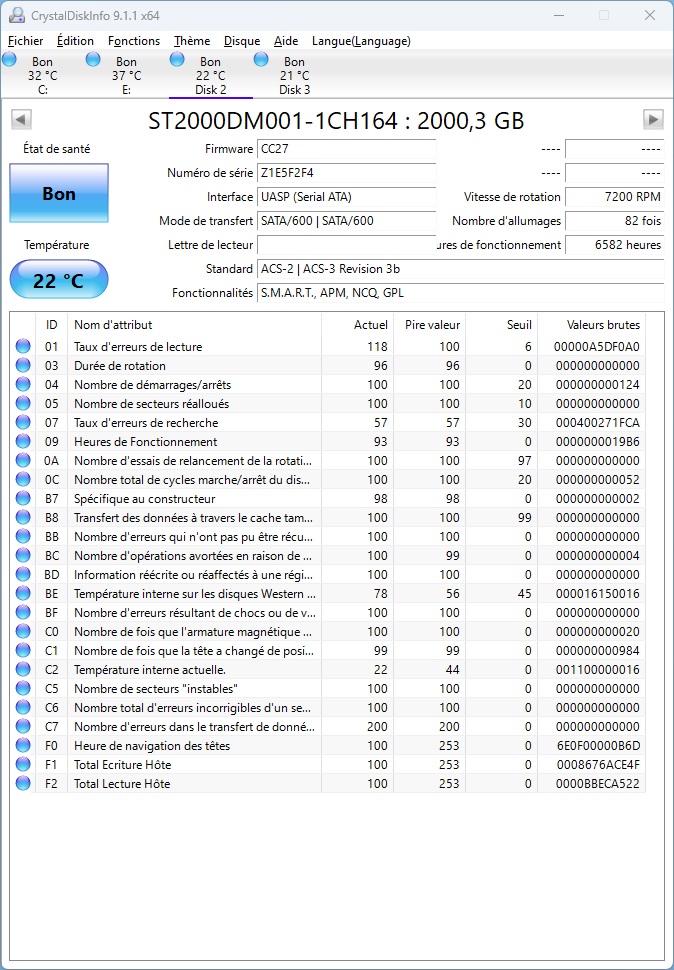Viewport: 674px width, 970px height.
Task: Click the 22 °C temperature button
Action: click(59, 280)
